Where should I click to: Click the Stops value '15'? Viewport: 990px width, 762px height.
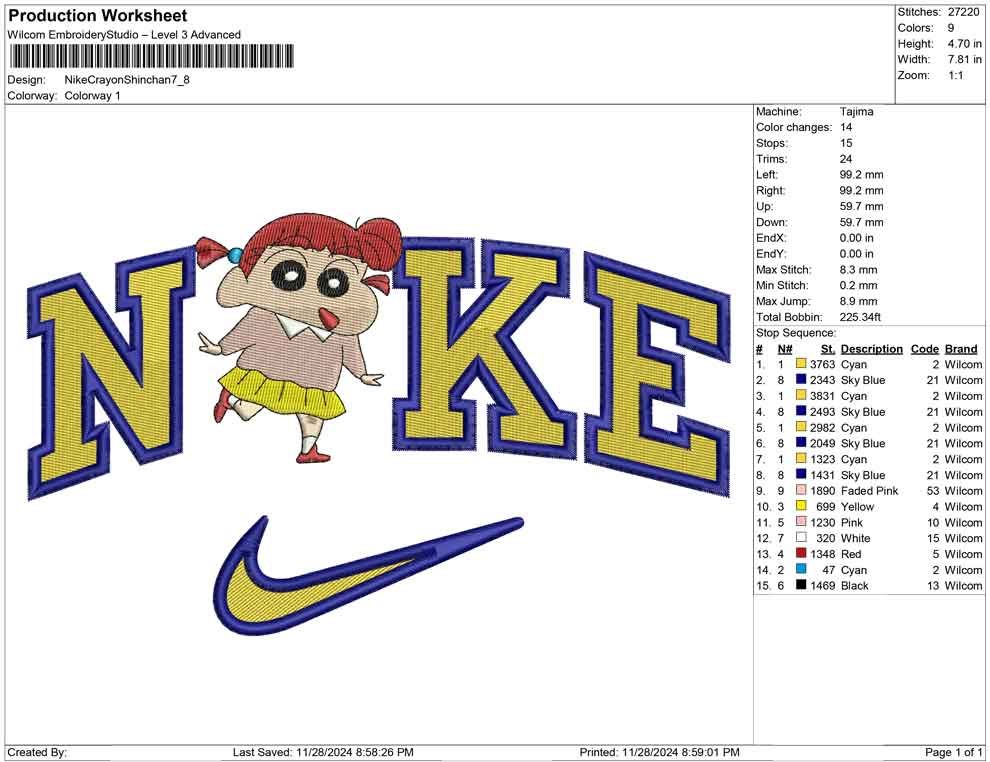coord(846,143)
